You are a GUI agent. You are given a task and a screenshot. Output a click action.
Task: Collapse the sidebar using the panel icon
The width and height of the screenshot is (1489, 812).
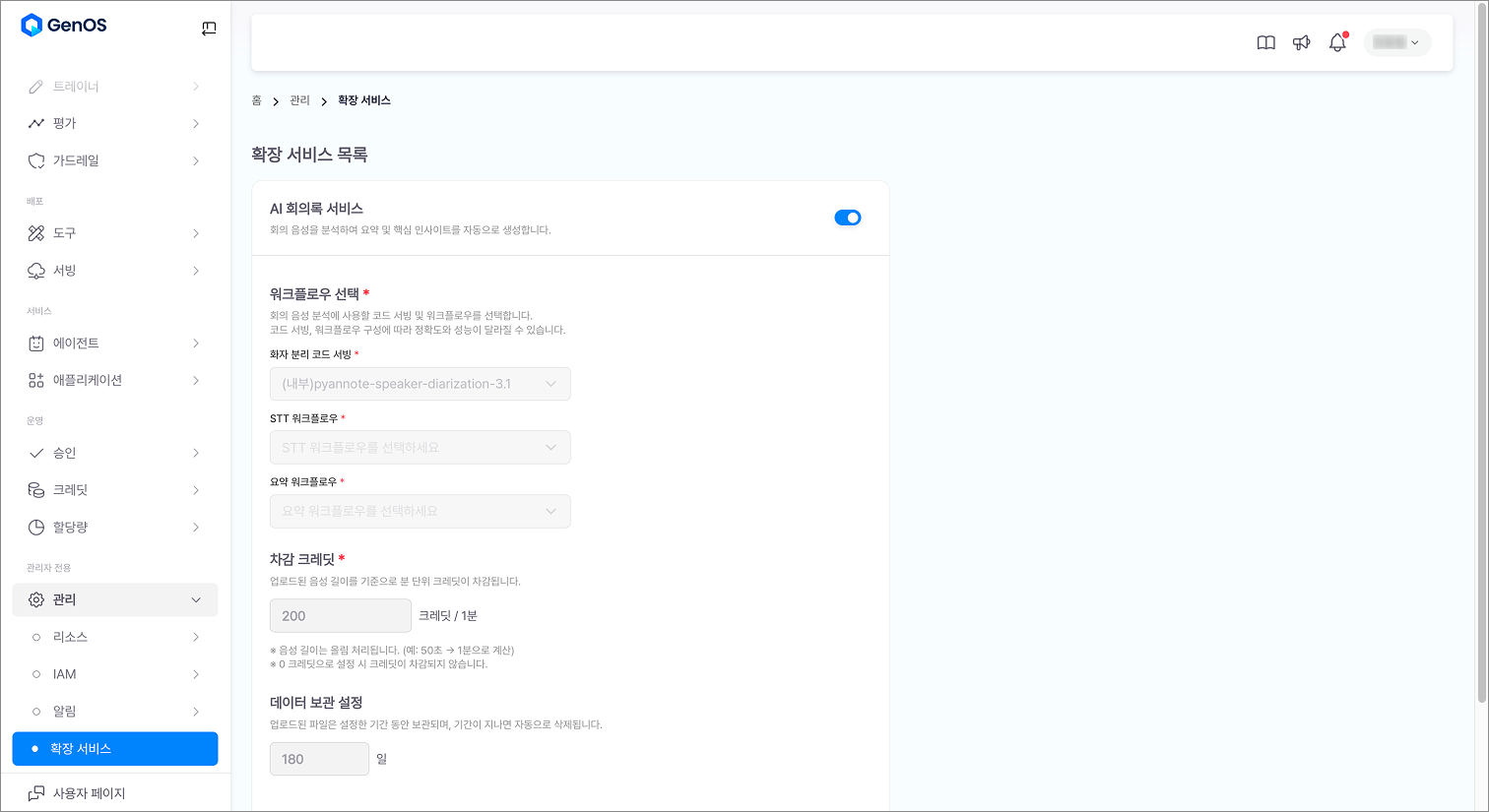(x=209, y=29)
